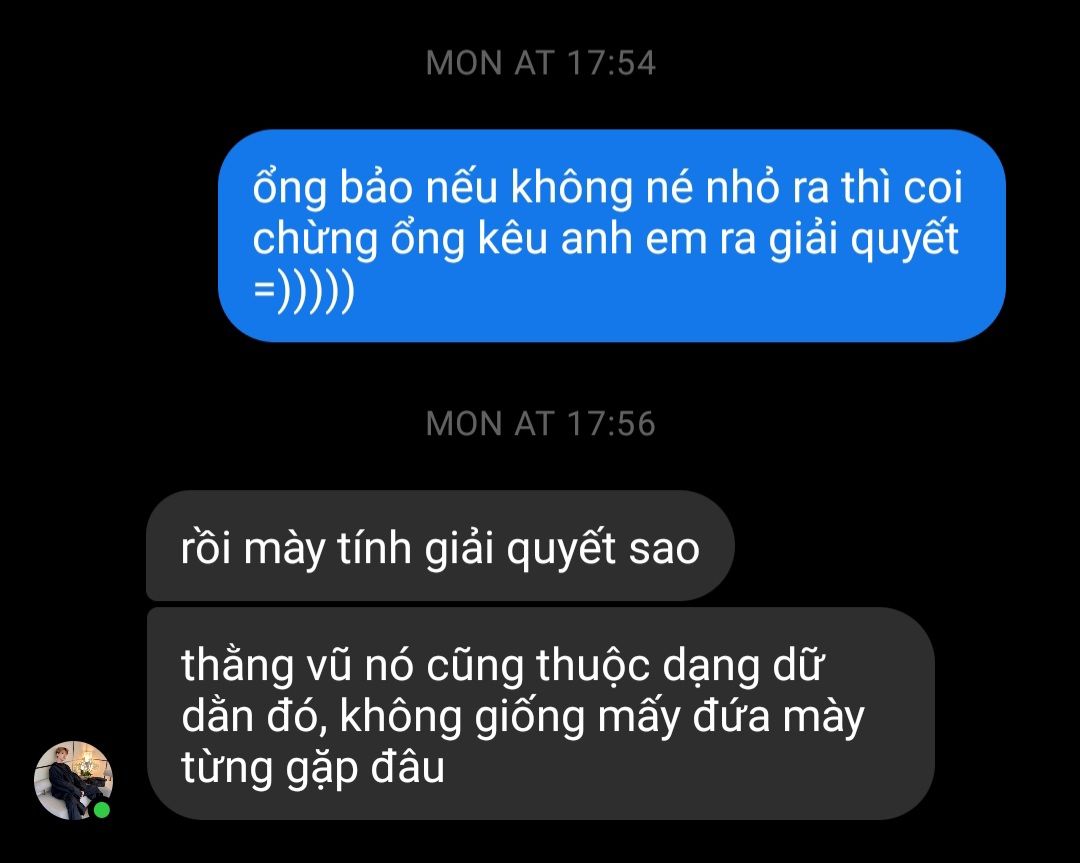Select the blue sent message bubble

tap(612, 236)
